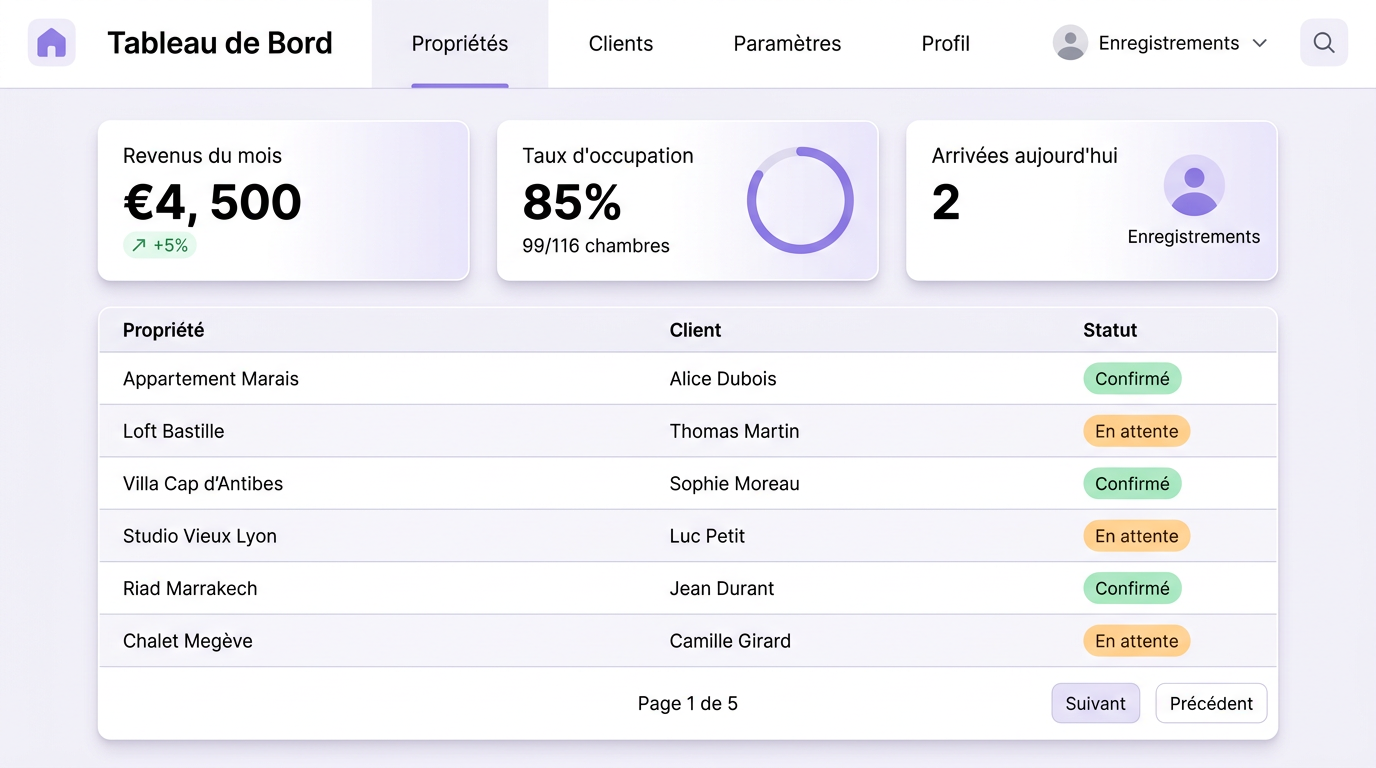Viewport: 1376px width, 768px height.
Task: Click the user avatar beside Enregistrements in header
Action: pyautogui.click(x=1070, y=43)
